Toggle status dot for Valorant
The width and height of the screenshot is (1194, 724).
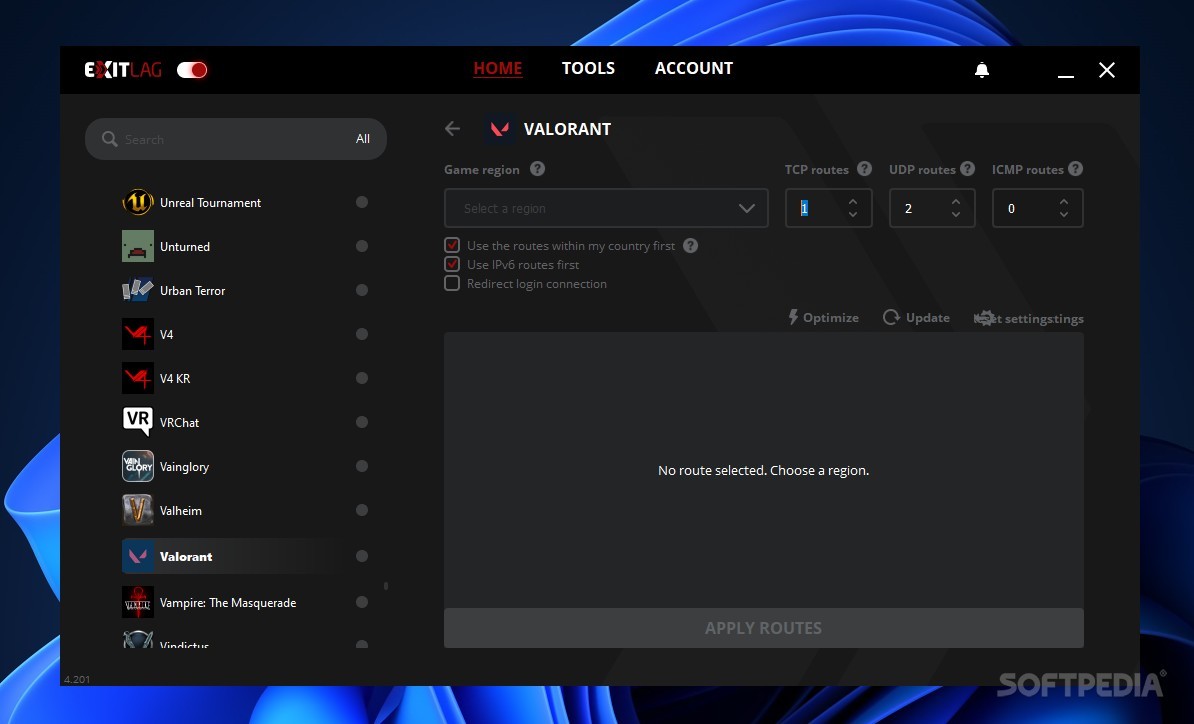tap(362, 556)
